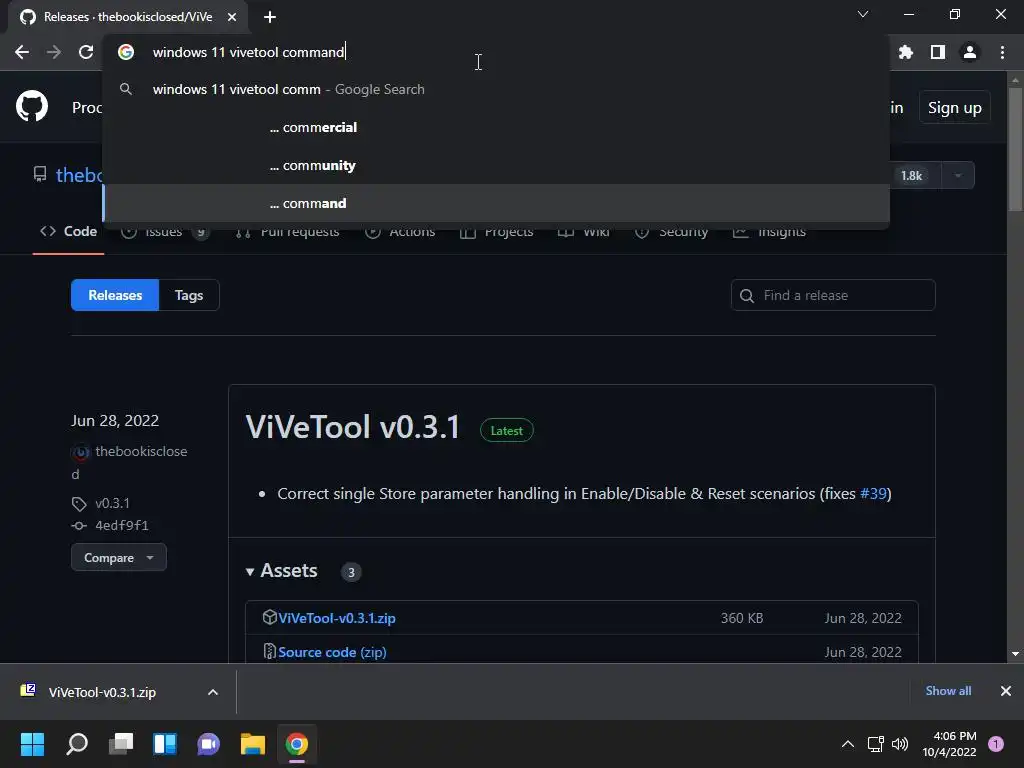Screen dimensions: 1024x768
Task: Click the Find a release search box
Action: (833, 295)
